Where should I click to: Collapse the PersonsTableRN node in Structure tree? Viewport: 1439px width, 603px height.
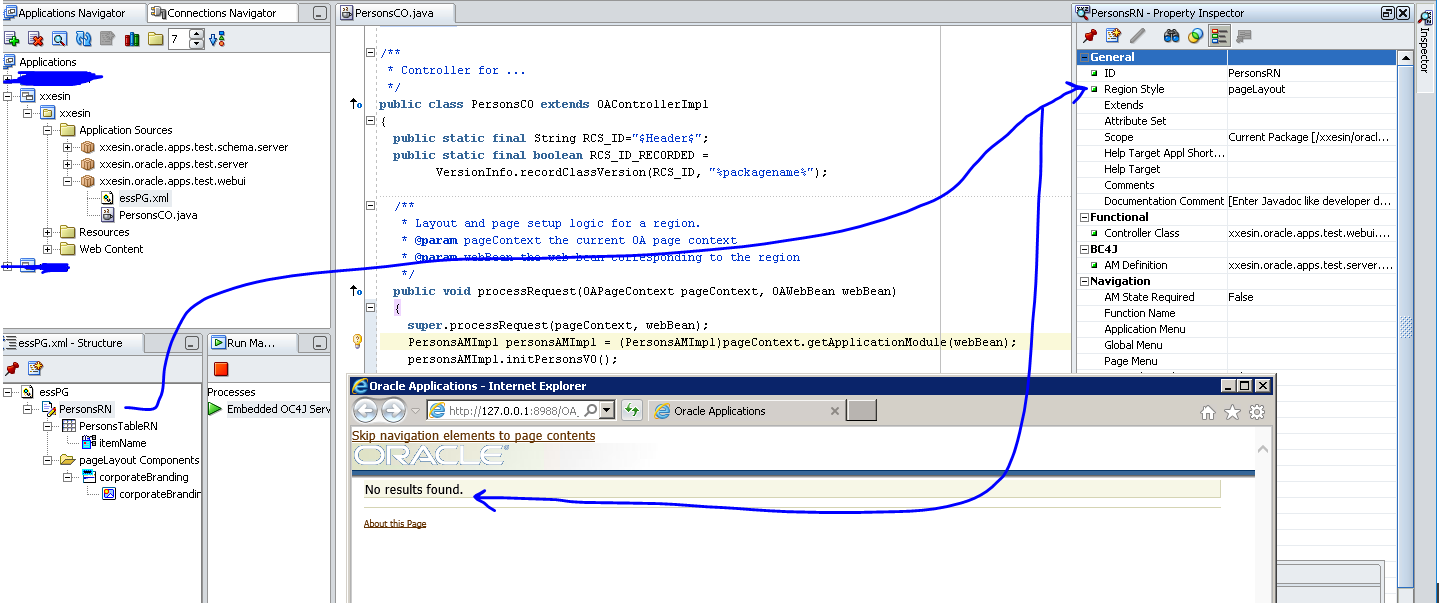[48, 426]
